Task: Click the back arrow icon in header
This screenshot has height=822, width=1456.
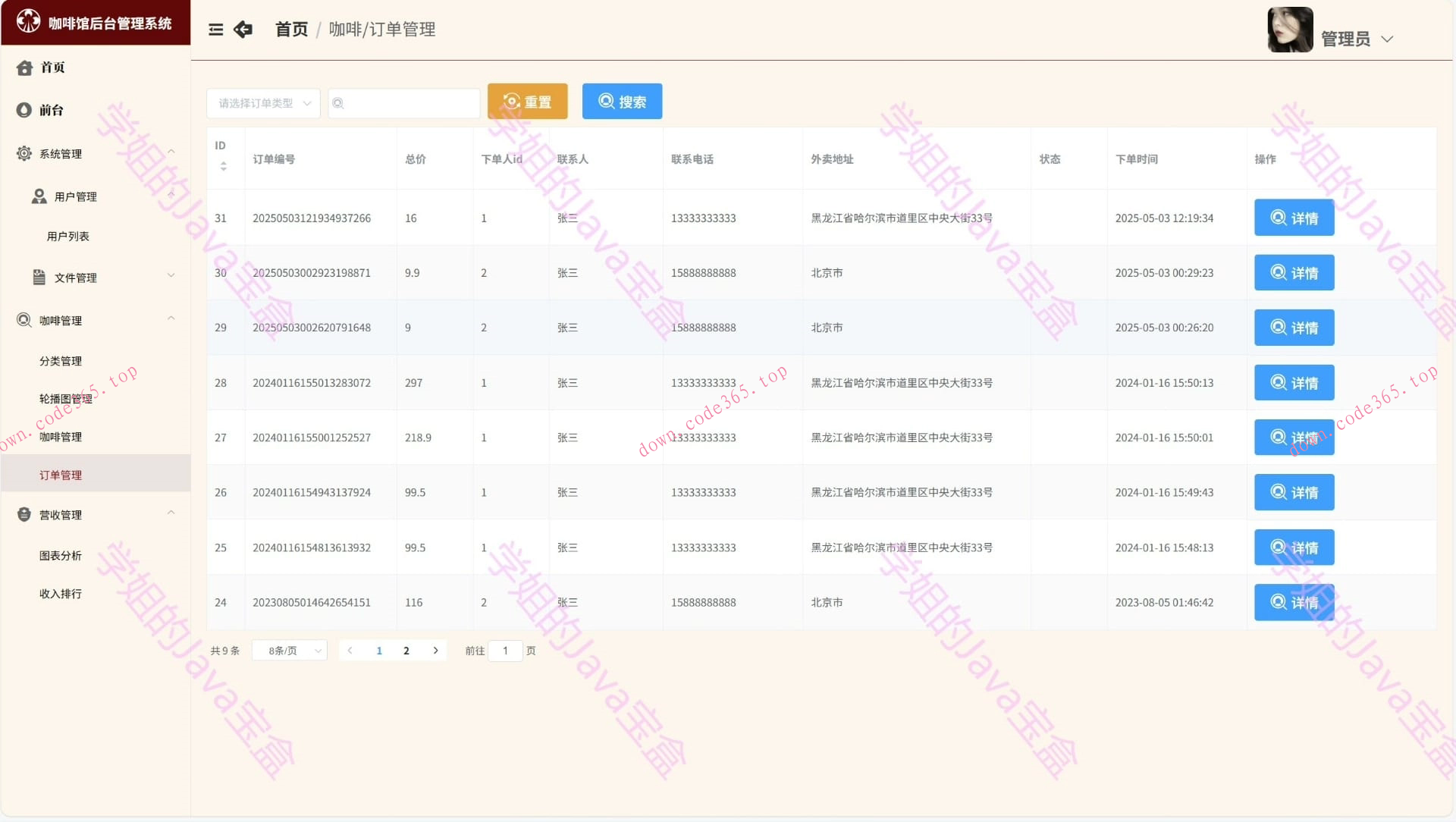Action: click(243, 30)
